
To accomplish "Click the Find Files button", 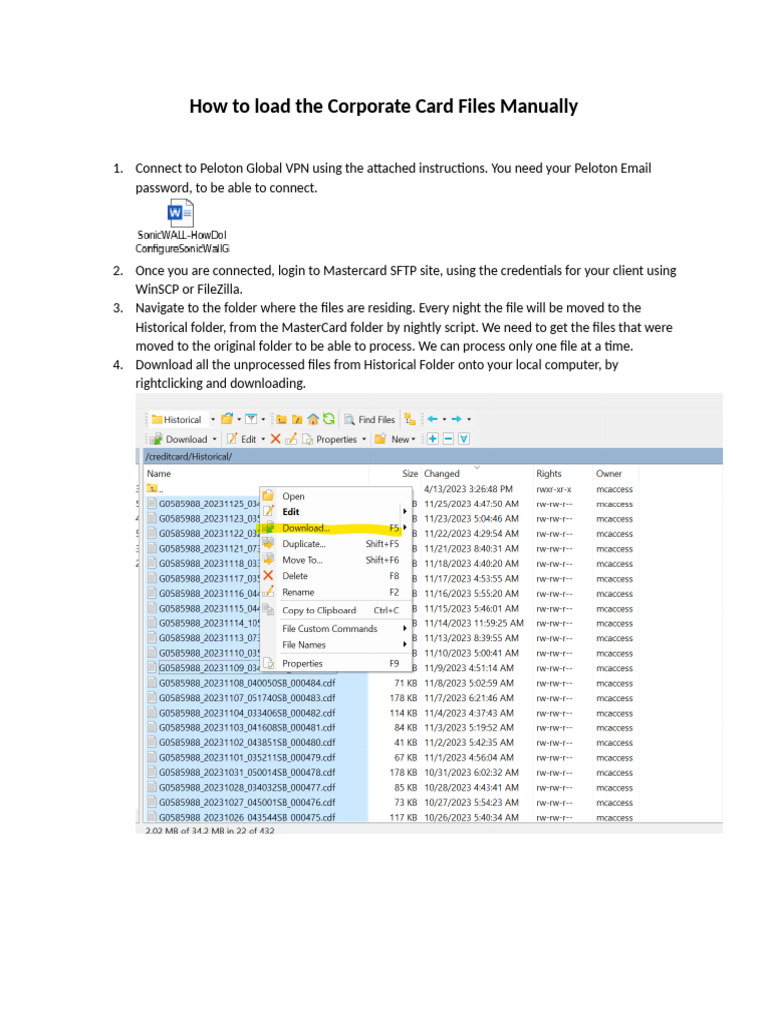I will [370, 419].
